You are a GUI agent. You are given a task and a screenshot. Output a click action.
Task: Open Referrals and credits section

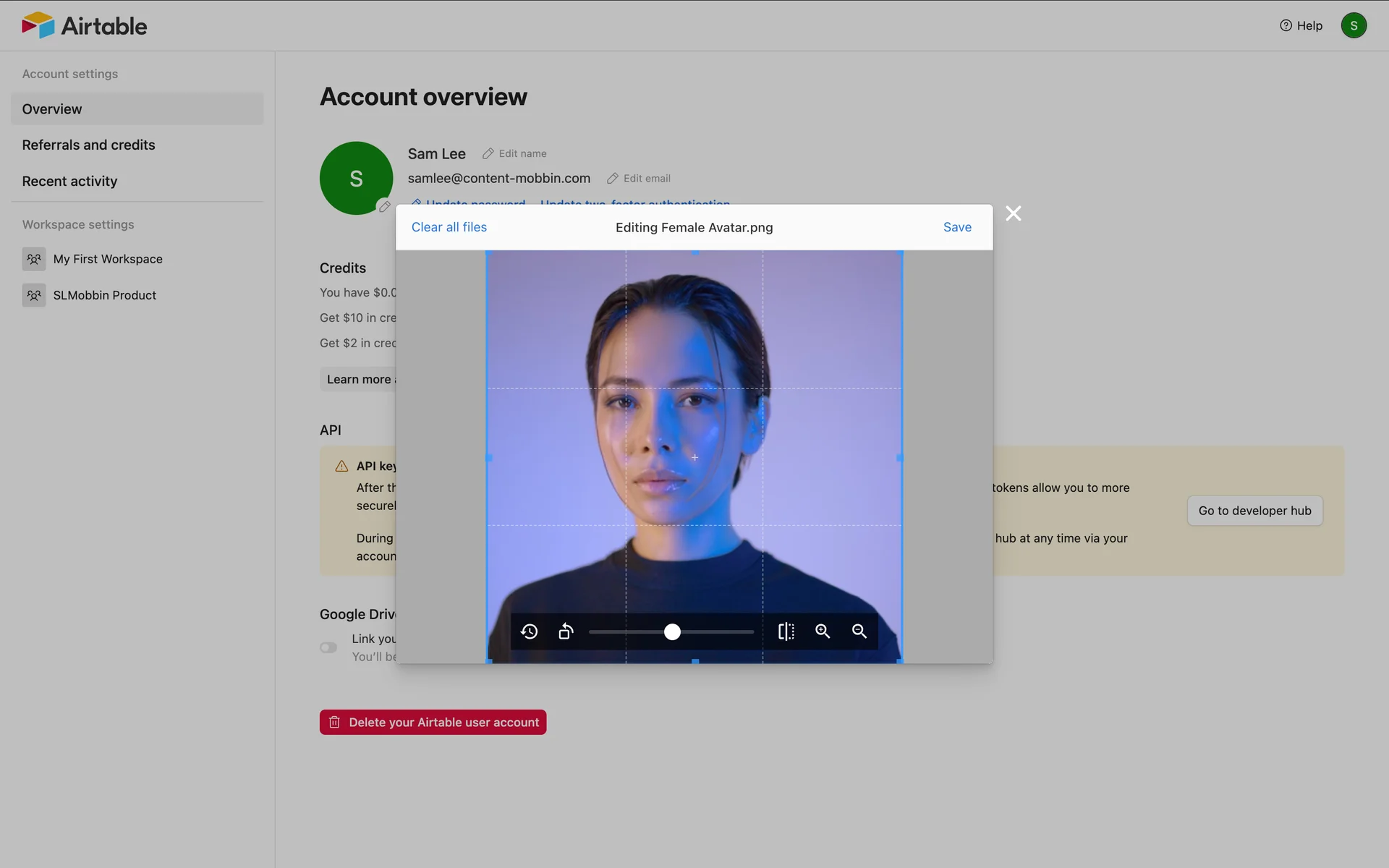click(88, 145)
